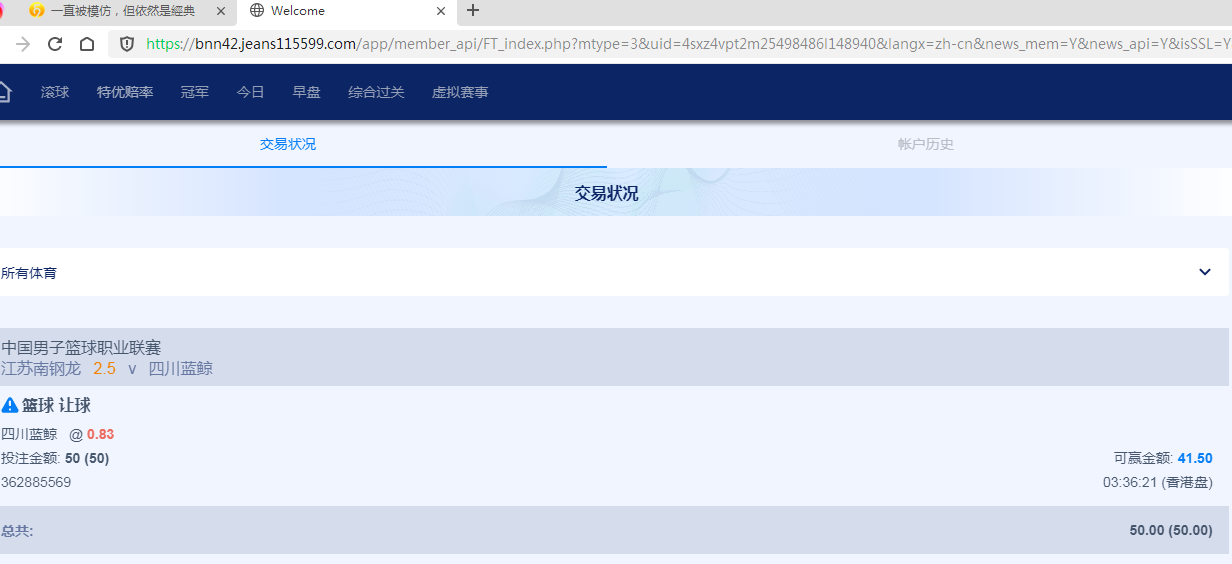Open 早盘 in the navigation bar
1232x564 pixels.
click(307, 92)
